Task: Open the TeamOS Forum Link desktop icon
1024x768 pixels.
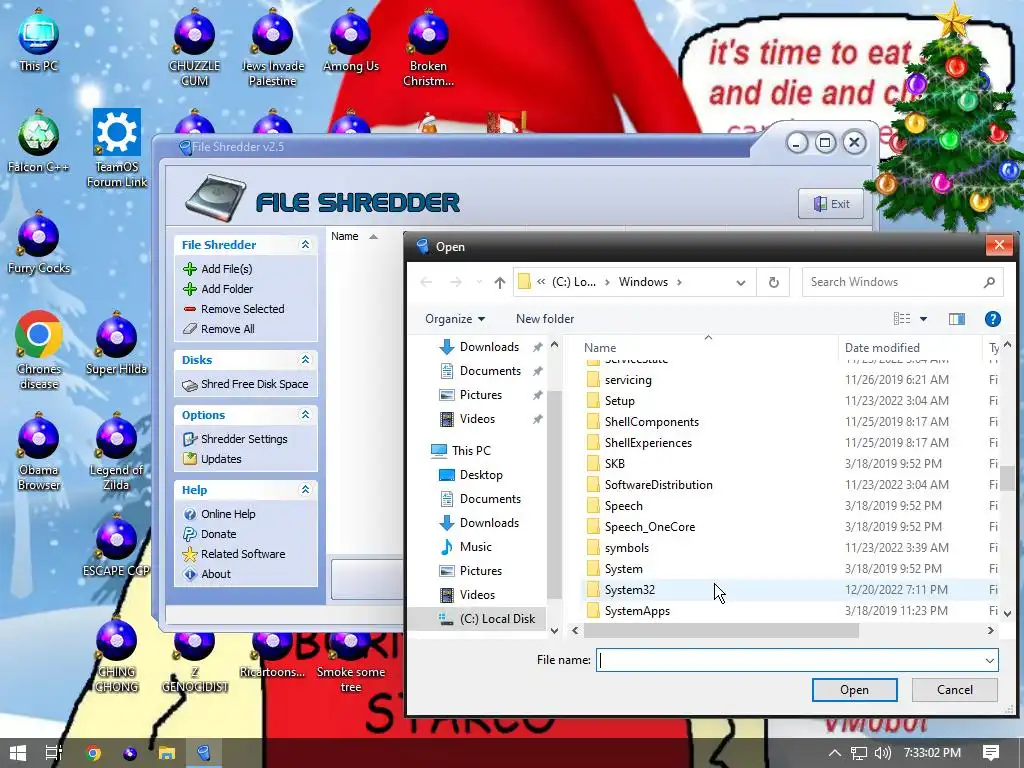Action: (x=117, y=149)
